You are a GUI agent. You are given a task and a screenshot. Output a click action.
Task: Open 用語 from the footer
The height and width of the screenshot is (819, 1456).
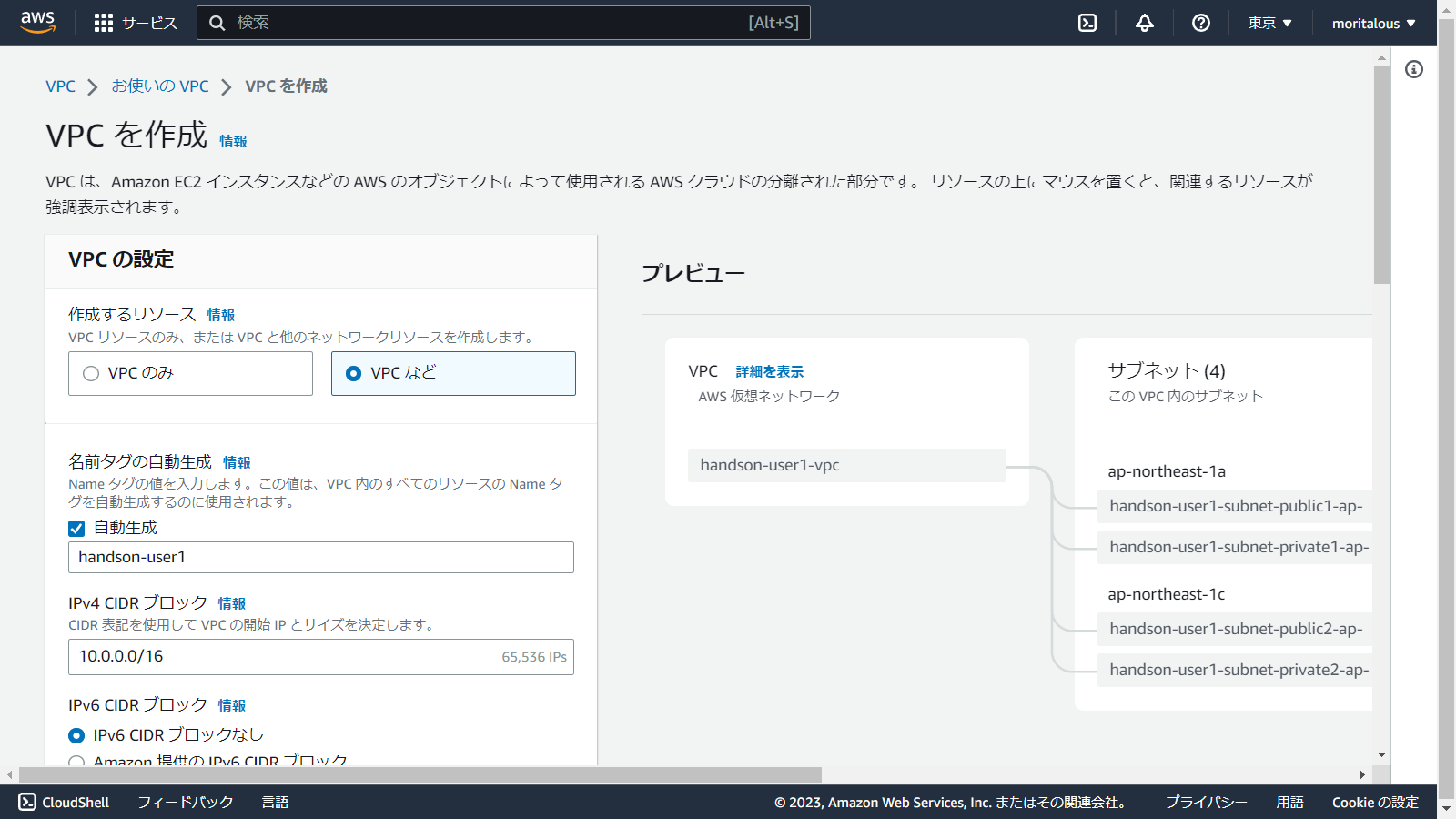1289,802
